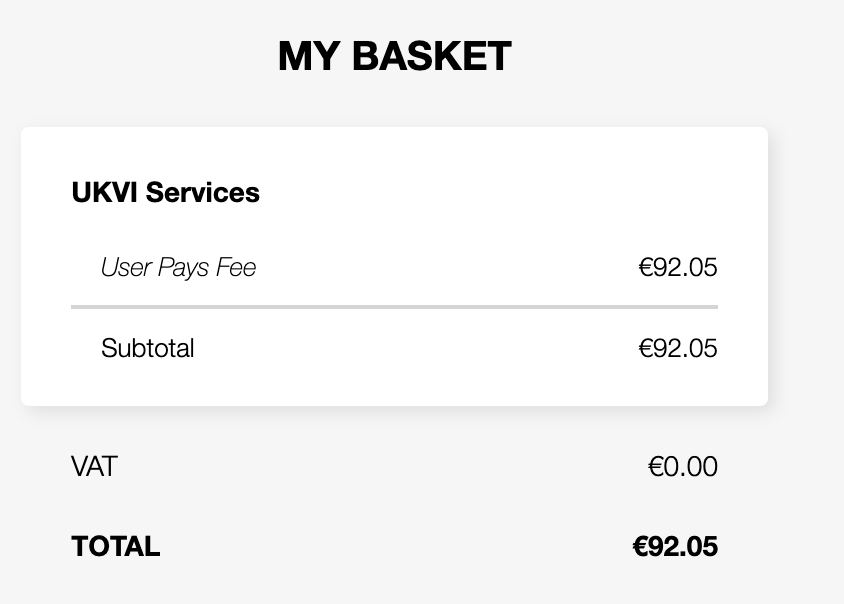Click the word BASKET in the heading
Image resolution: width=844 pixels, height=604 pixels.
(x=432, y=57)
